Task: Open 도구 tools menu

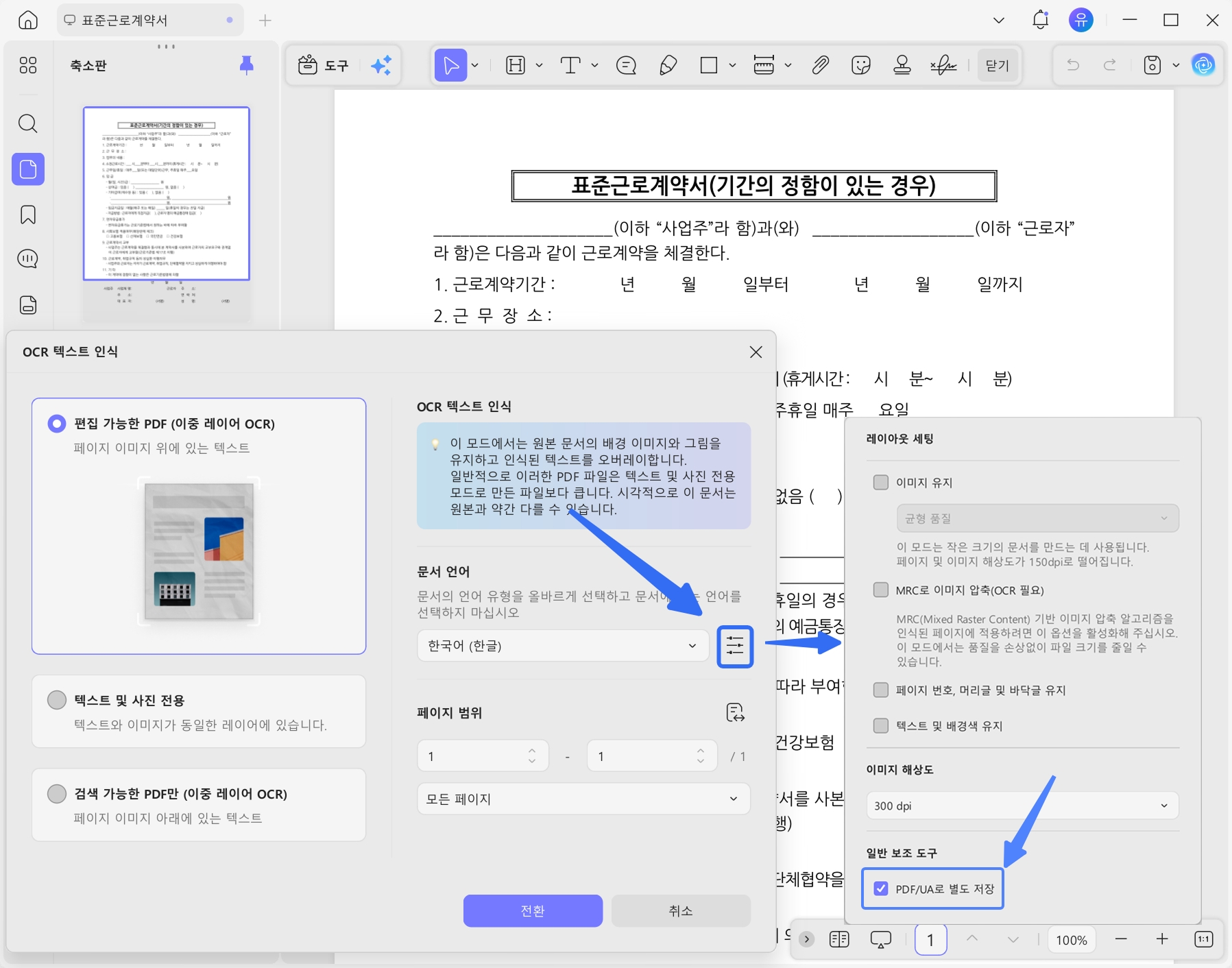Action: [324, 65]
